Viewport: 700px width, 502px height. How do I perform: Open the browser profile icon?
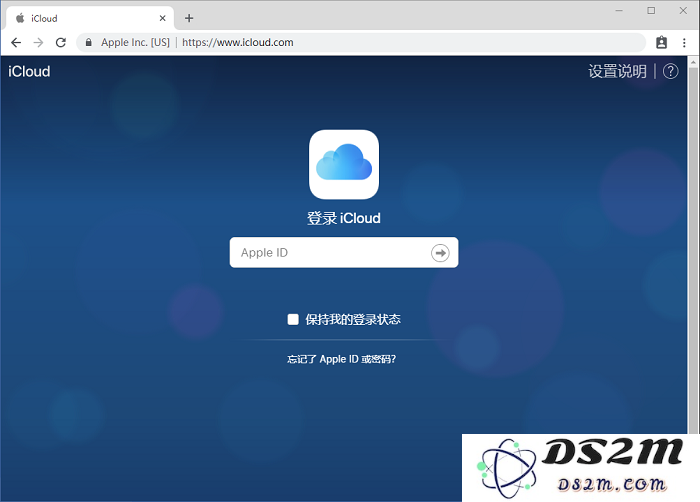click(x=661, y=42)
